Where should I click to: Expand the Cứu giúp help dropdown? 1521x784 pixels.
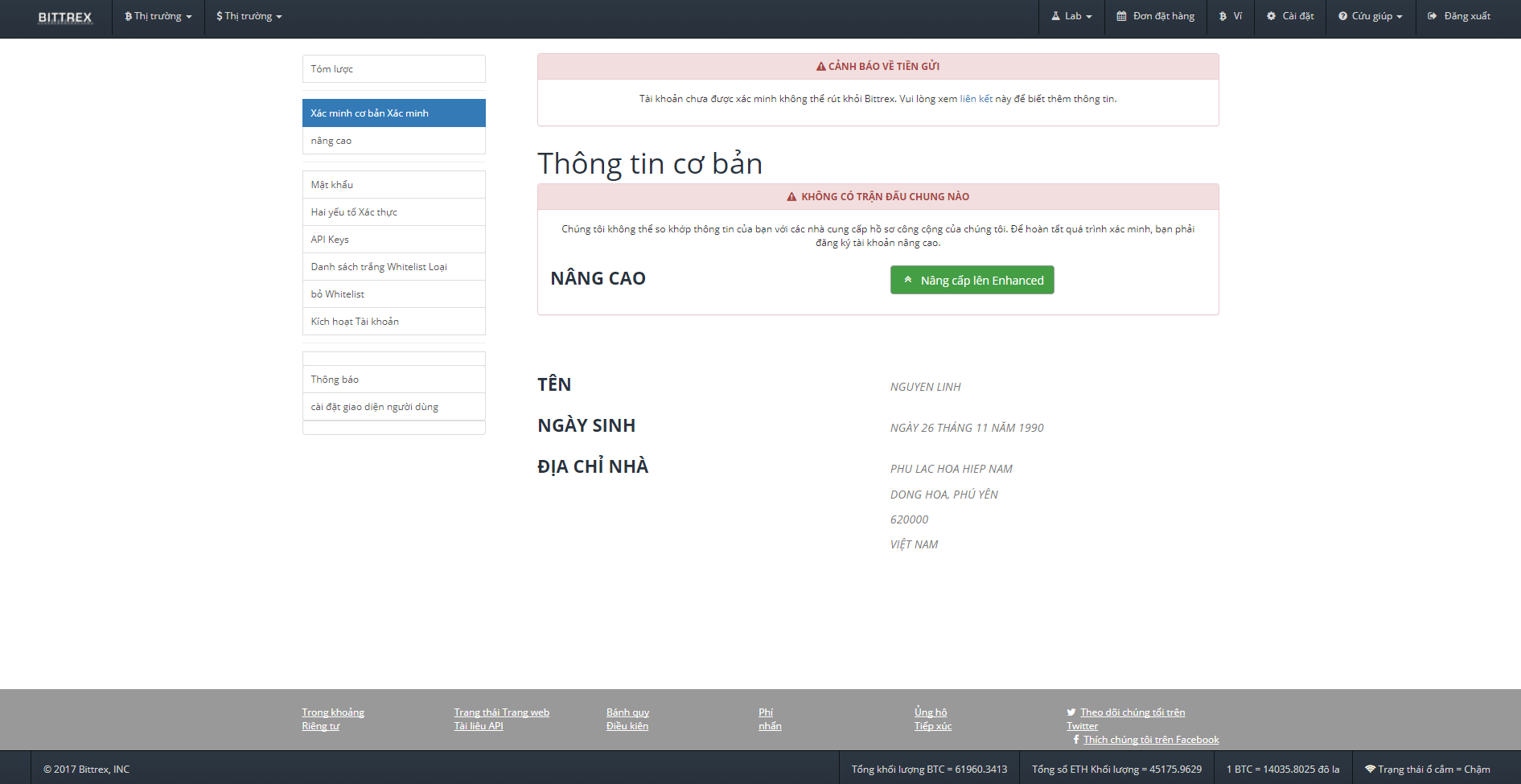click(x=1371, y=16)
